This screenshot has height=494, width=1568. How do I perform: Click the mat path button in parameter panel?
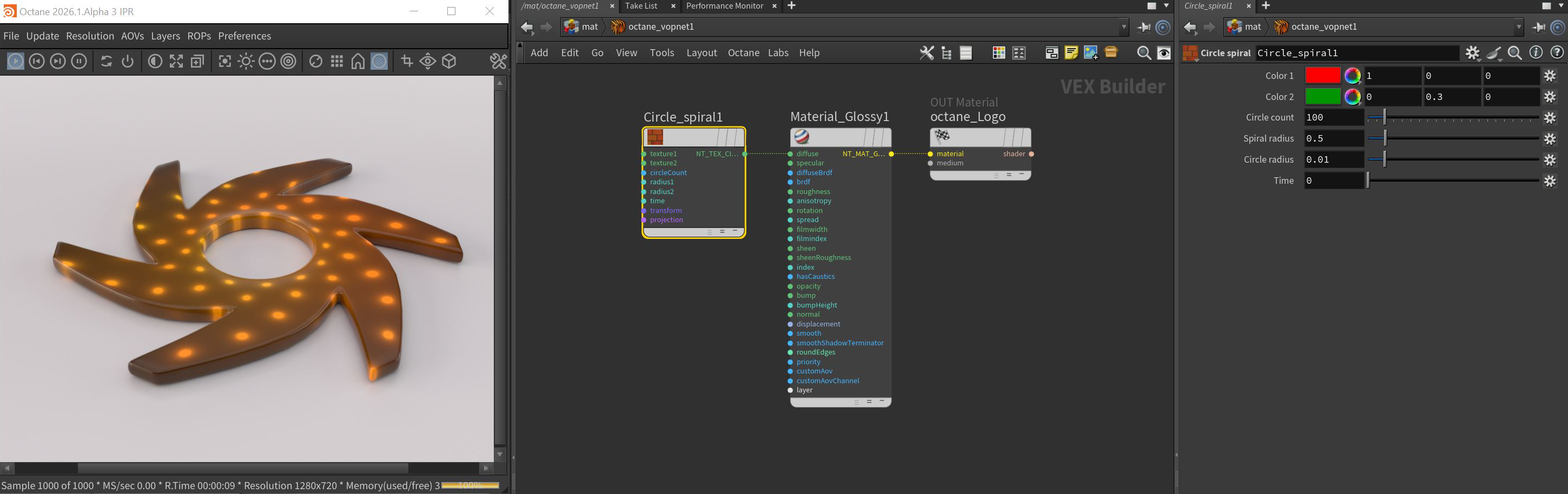[1244, 27]
